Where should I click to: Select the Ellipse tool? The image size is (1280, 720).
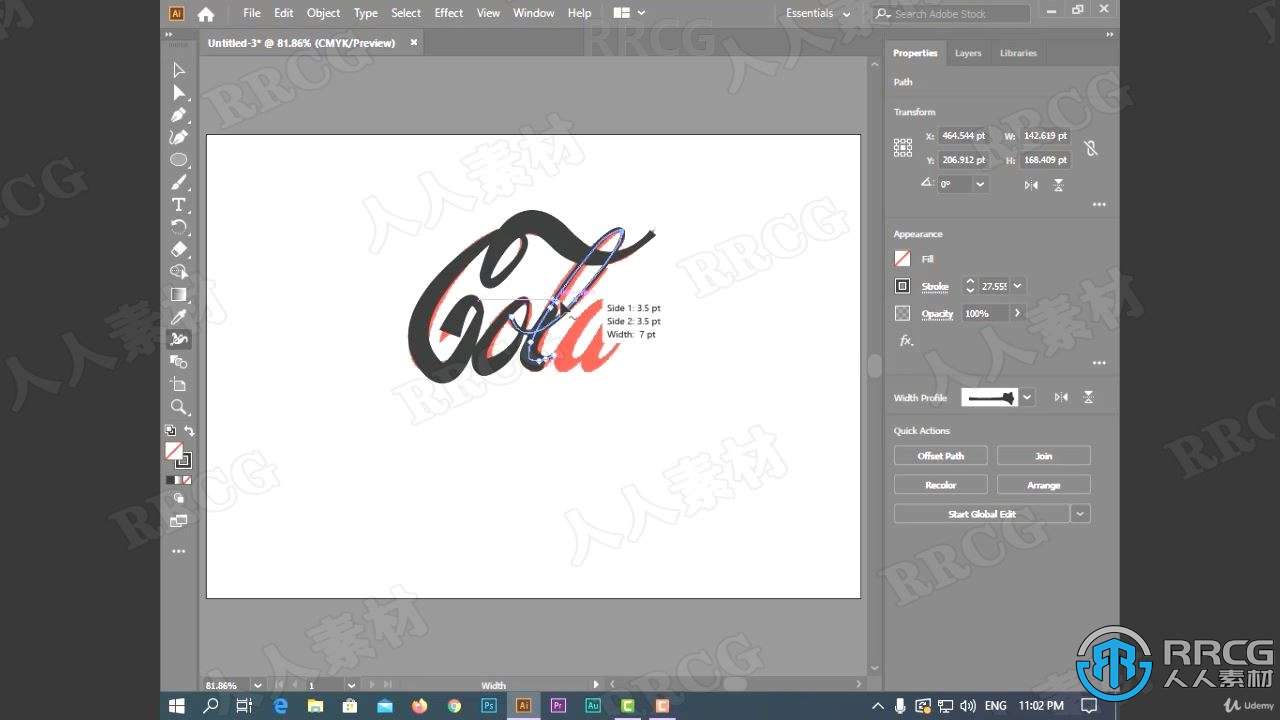[179, 160]
